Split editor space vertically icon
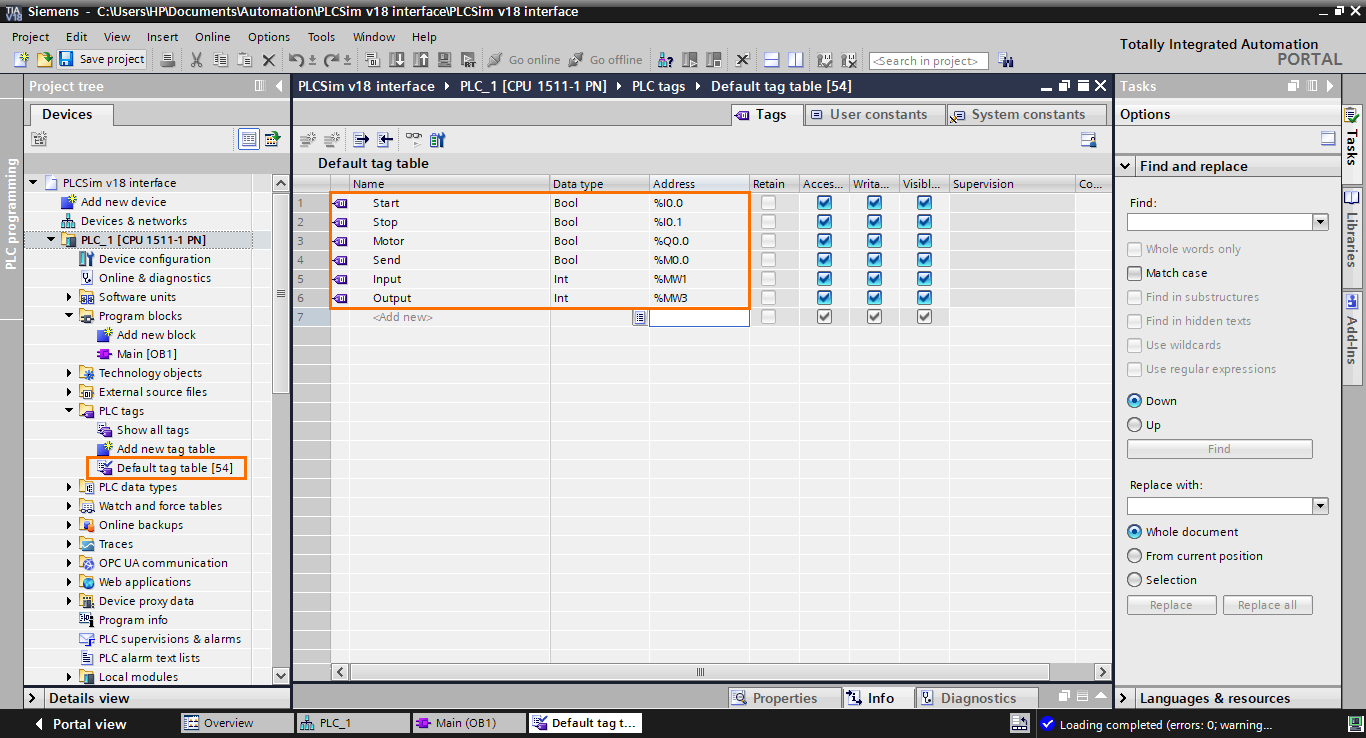 (795, 60)
